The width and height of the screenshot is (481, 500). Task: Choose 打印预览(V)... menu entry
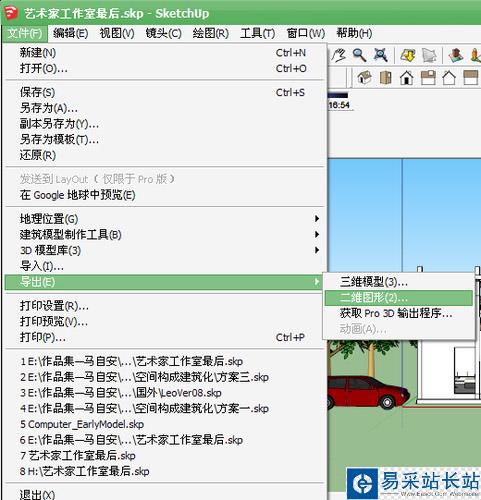pyautogui.click(x=164, y=321)
